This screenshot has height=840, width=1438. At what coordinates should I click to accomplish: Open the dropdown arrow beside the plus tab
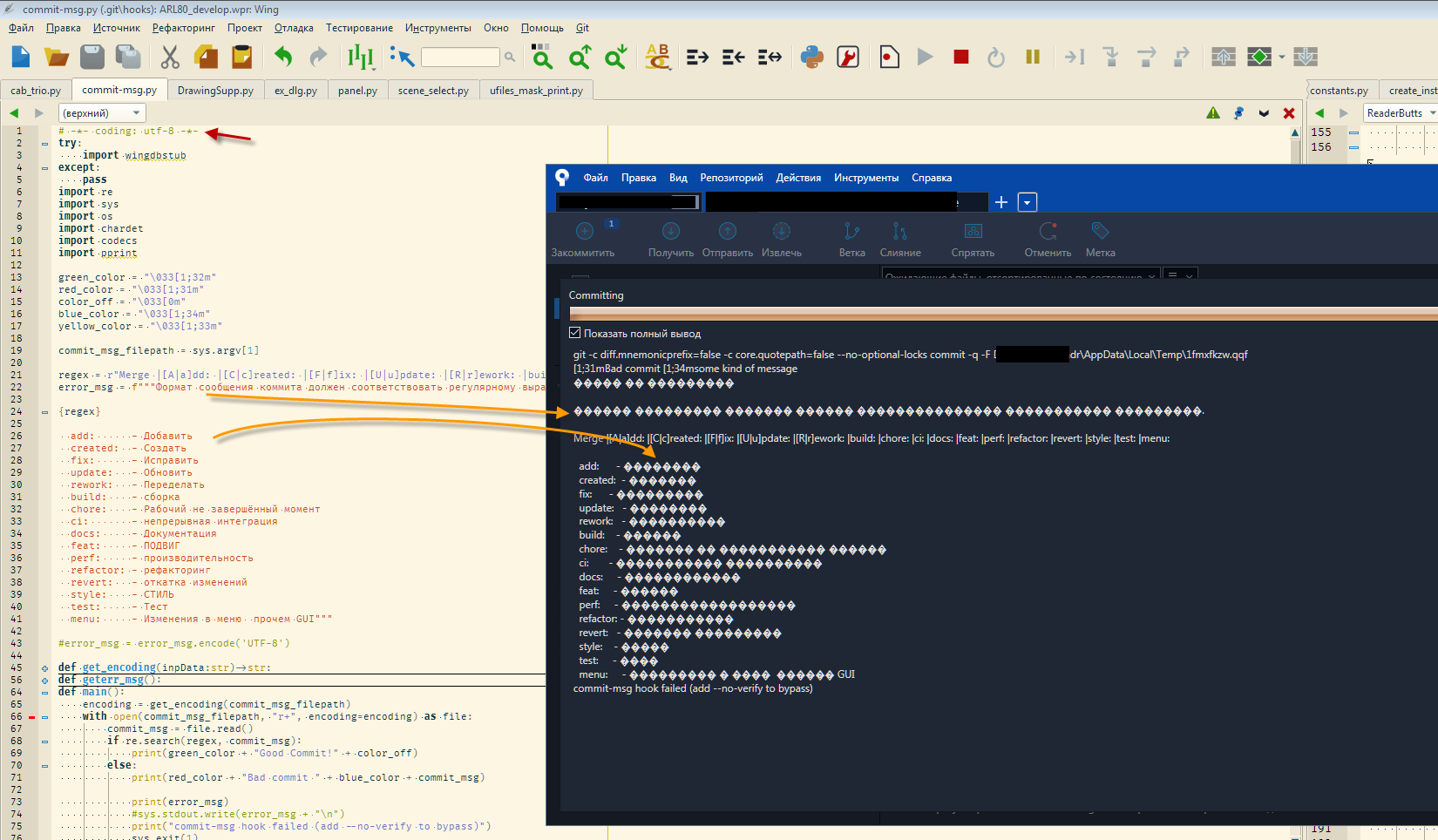1027,201
